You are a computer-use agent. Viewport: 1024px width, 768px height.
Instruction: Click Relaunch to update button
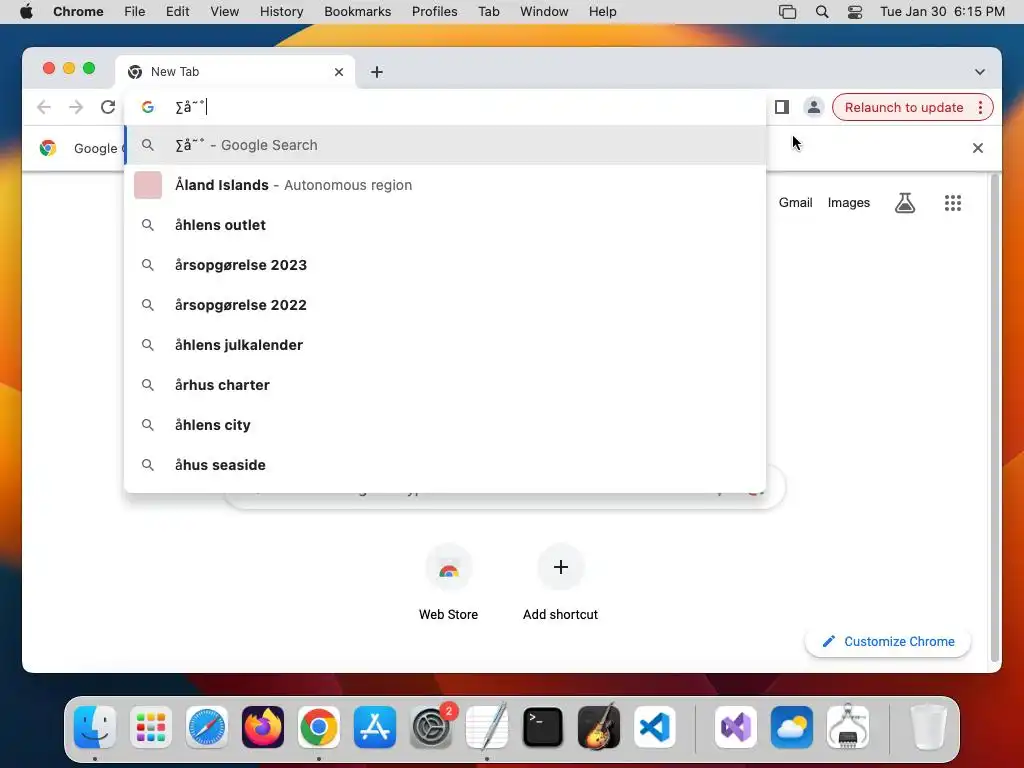[x=904, y=107]
